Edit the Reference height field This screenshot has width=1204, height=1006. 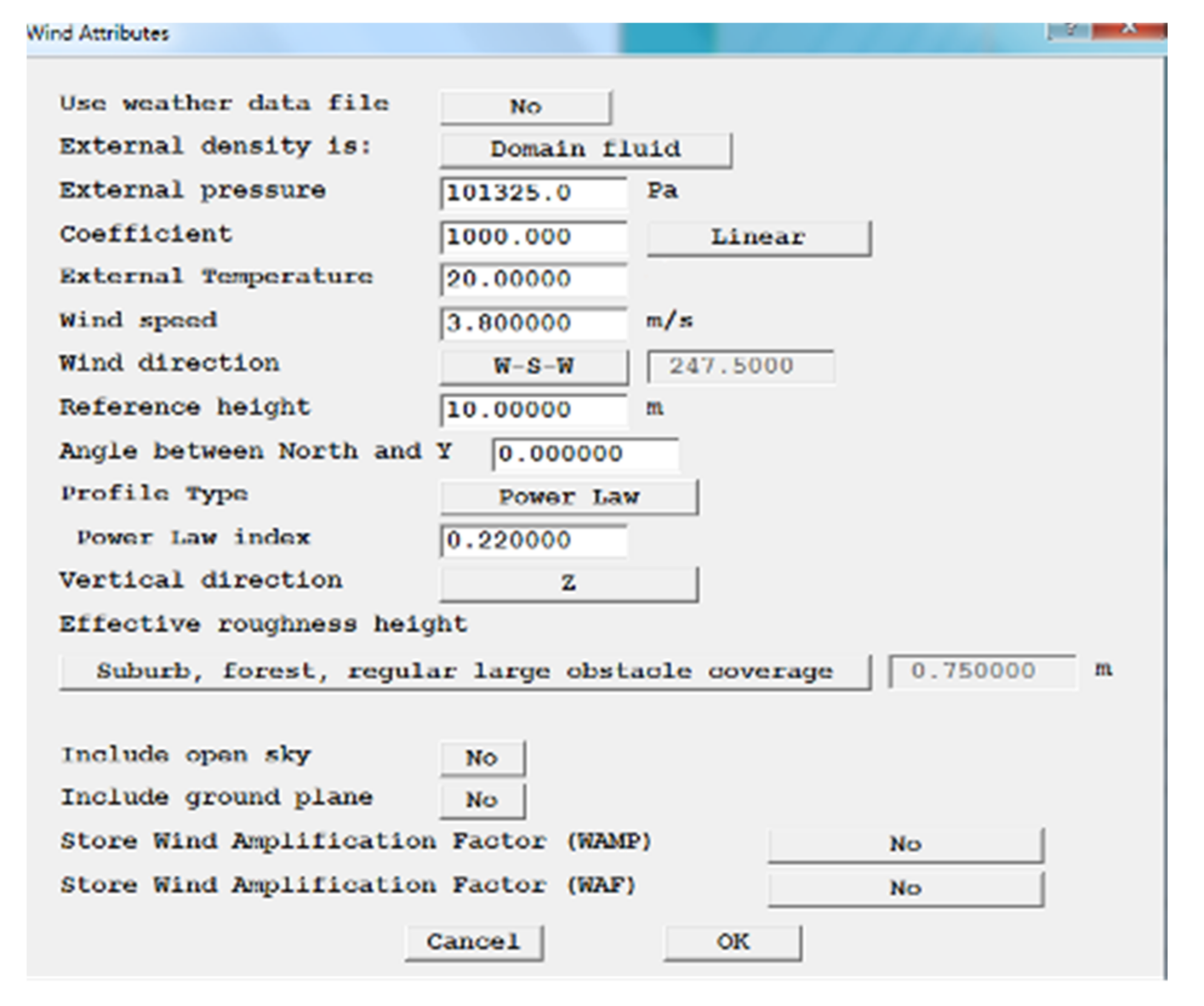click(533, 411)
